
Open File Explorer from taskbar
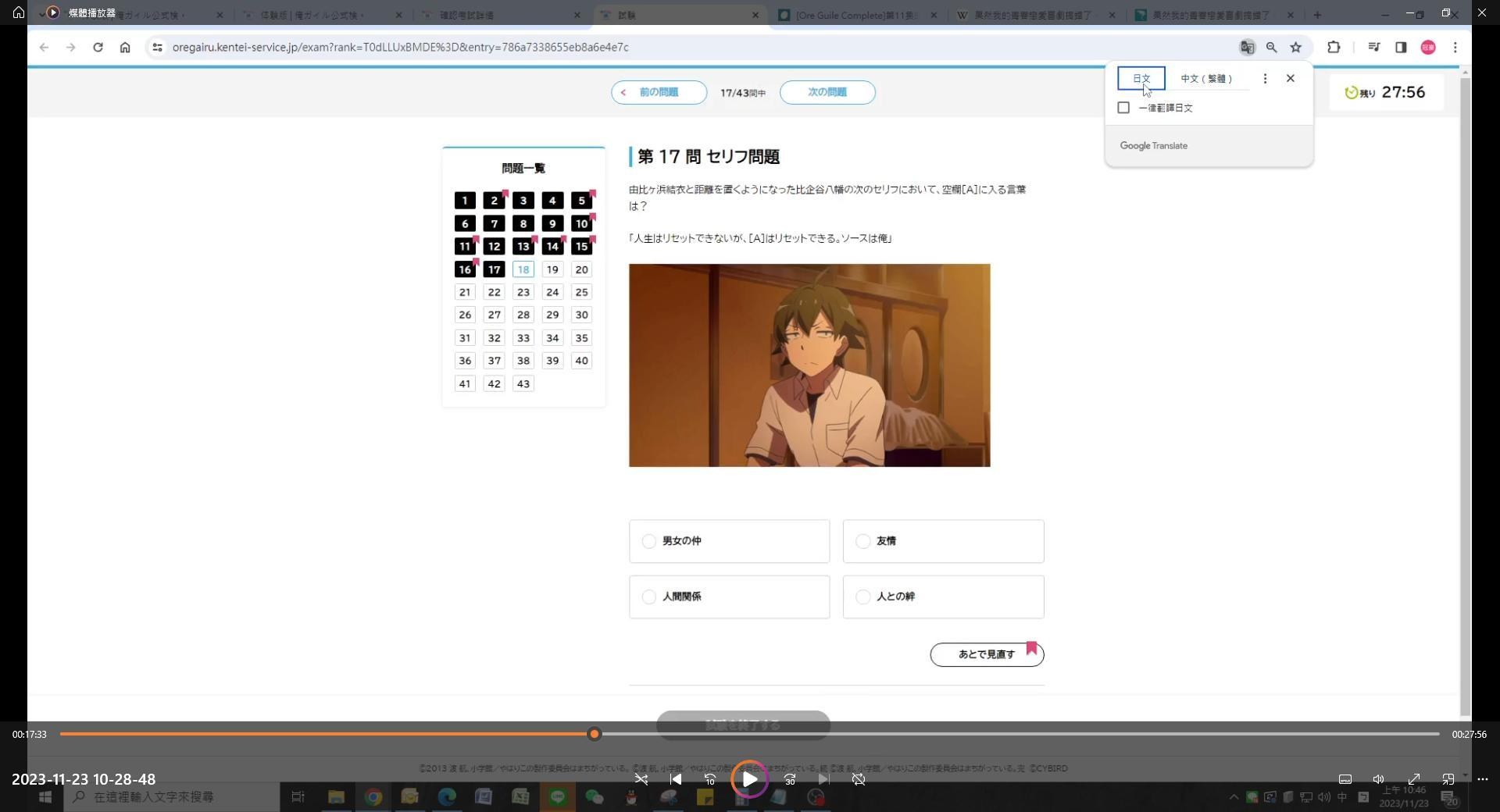tap(336, 797)
